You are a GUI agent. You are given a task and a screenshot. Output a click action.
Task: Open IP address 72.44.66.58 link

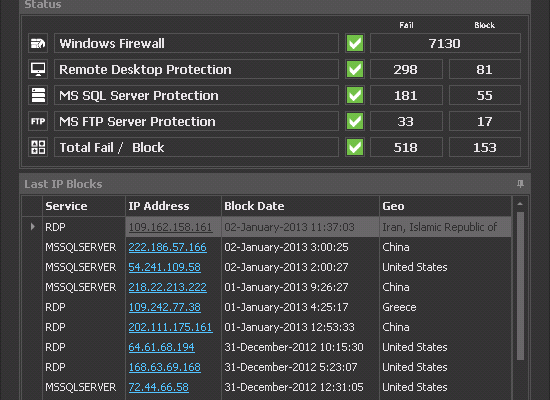coord(159,387)
